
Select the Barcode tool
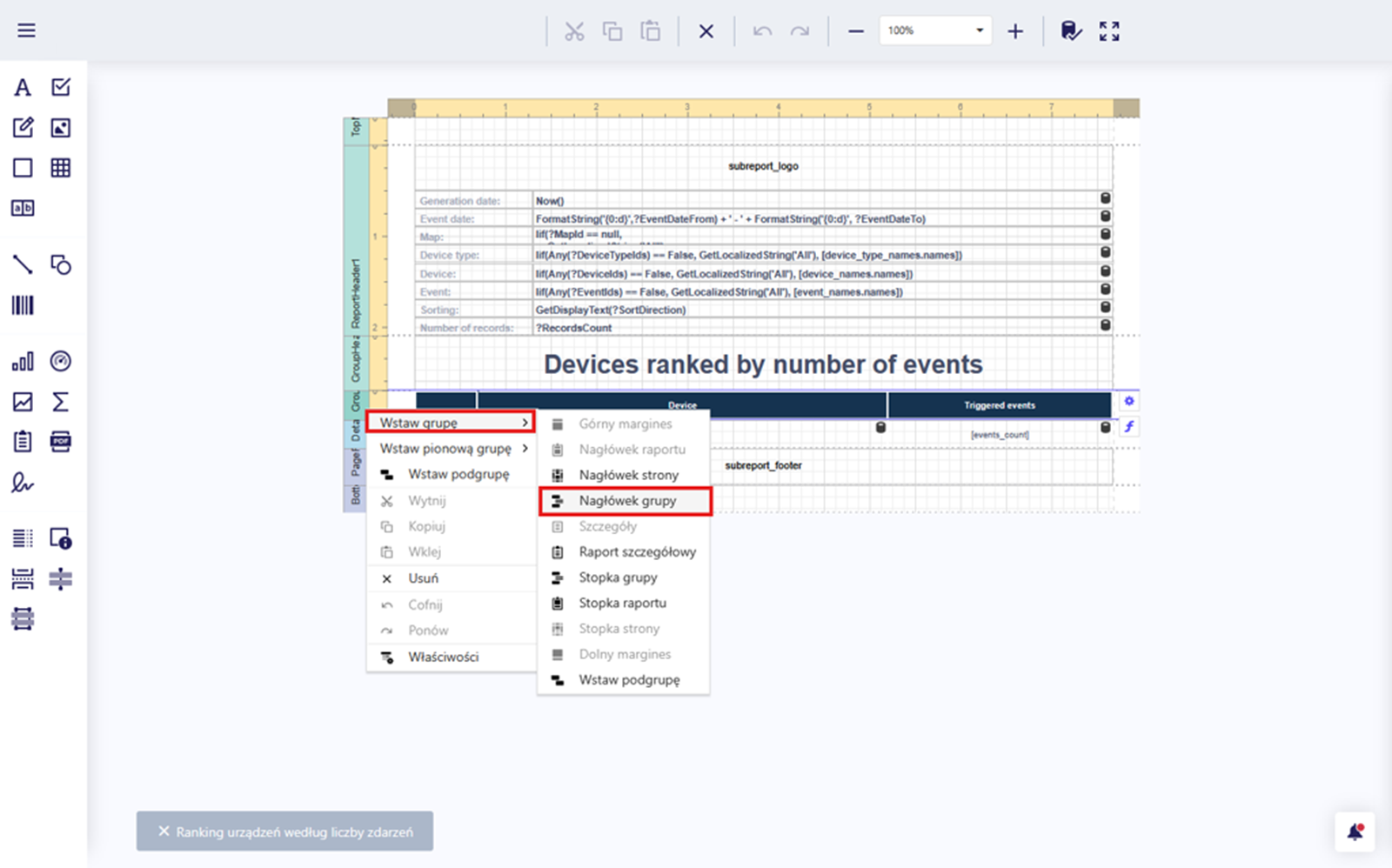23,305
